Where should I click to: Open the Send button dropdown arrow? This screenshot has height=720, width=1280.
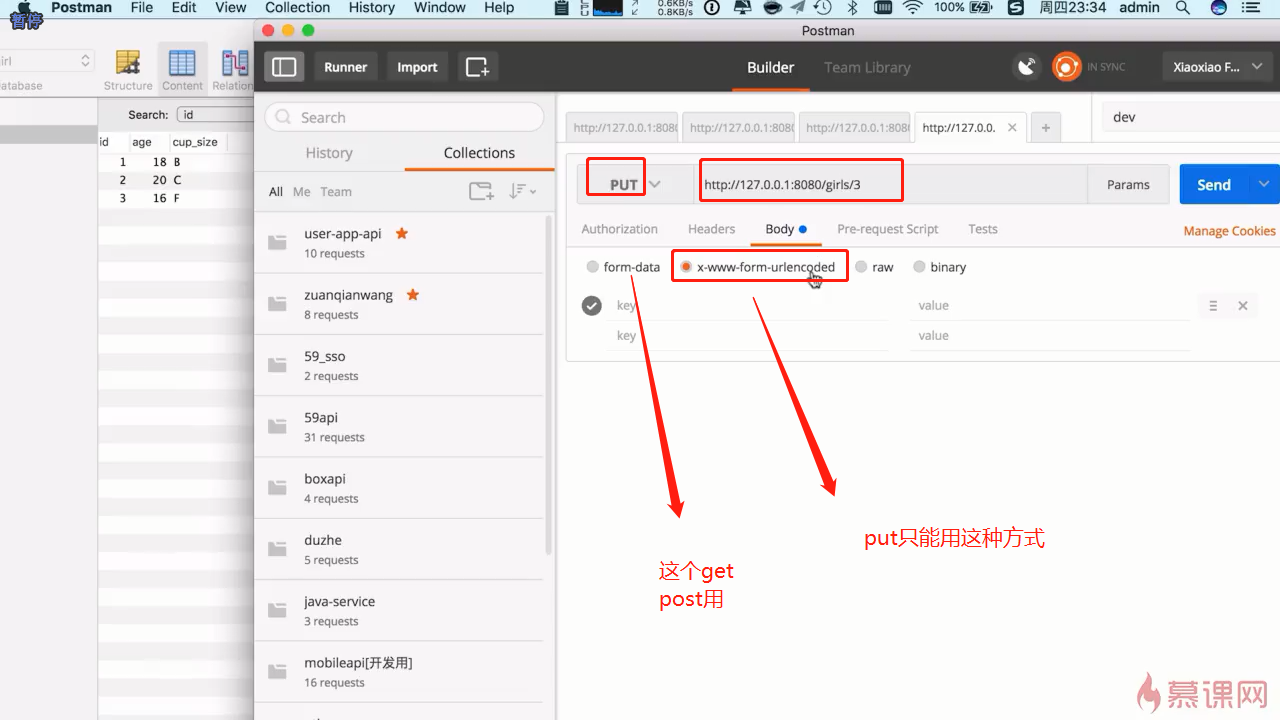(1264, 184)
